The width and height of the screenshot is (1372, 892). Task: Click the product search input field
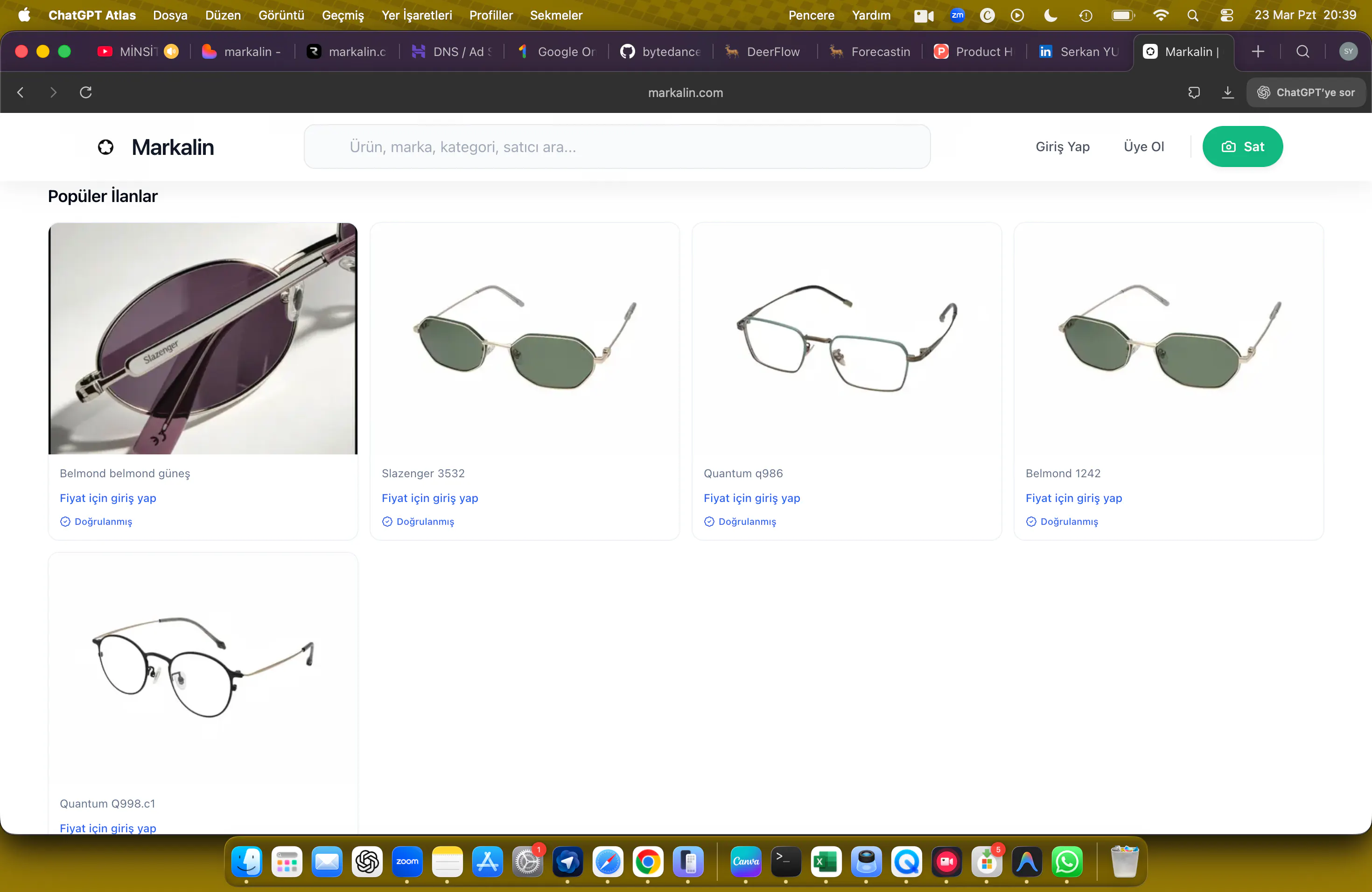(x=617, y=146)
